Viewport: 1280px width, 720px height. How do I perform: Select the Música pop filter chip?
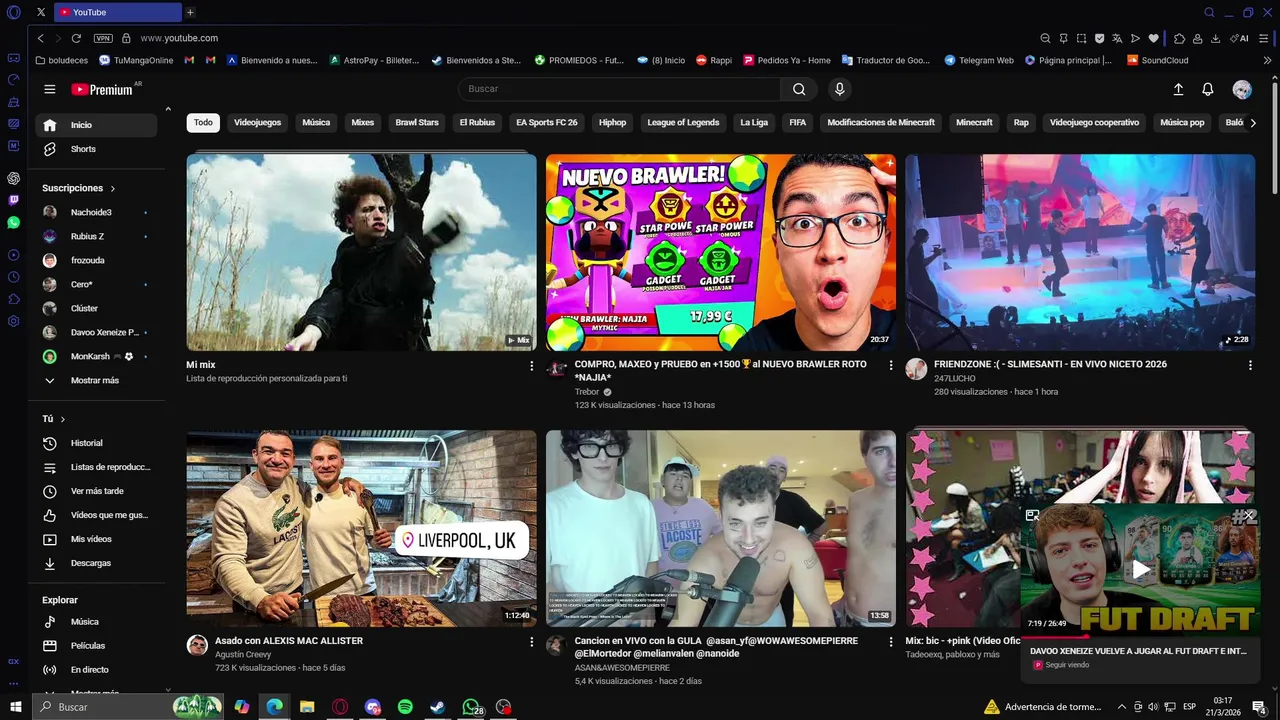coord(1182,123)
